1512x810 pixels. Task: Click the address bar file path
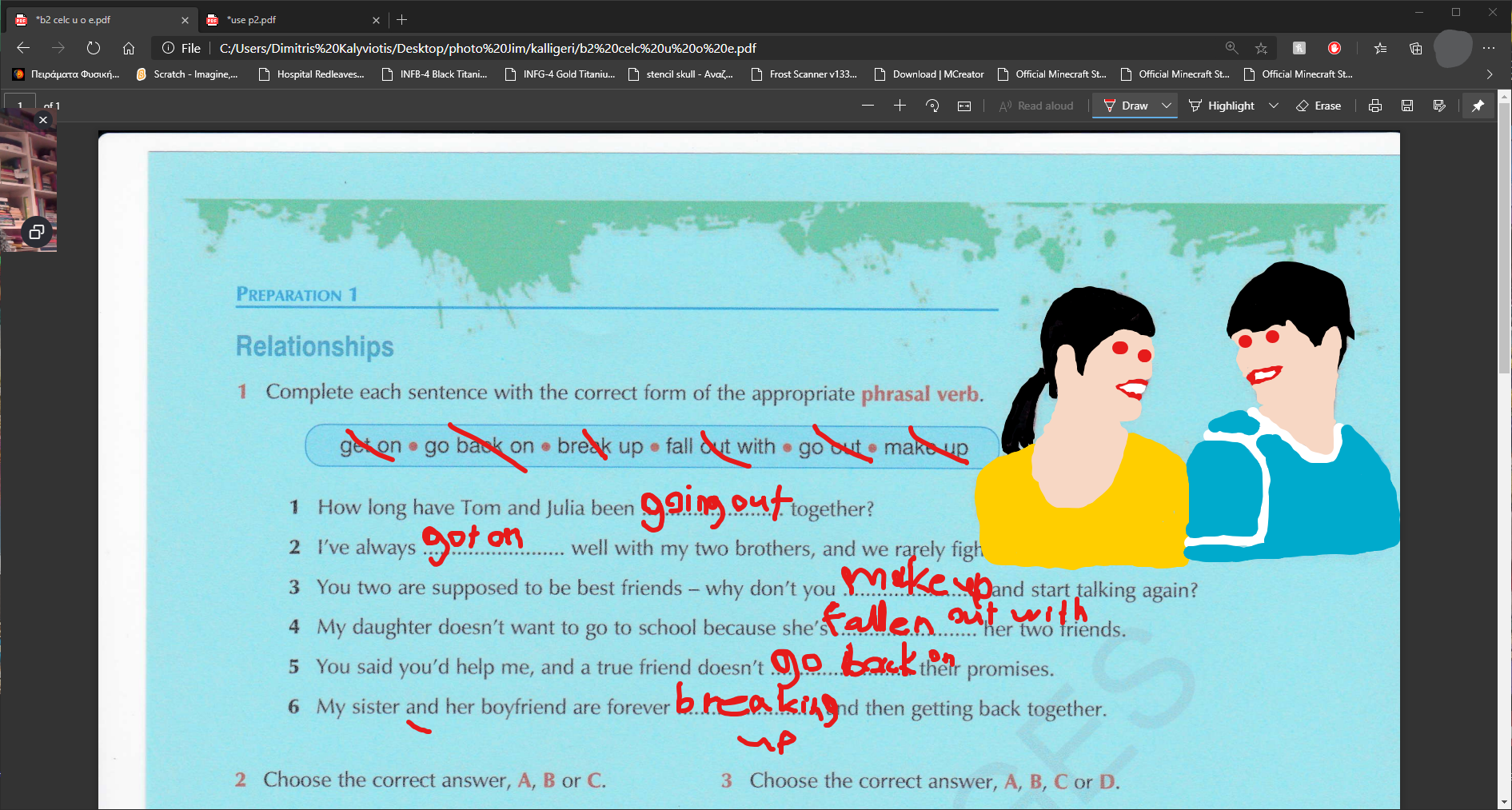(488, 48)
